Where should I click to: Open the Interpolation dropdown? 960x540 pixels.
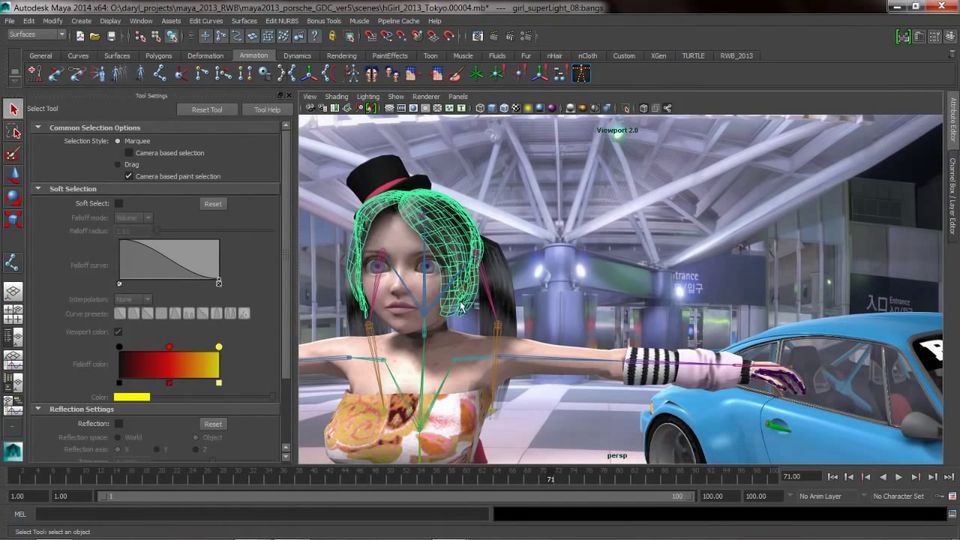tap(133, 299)
